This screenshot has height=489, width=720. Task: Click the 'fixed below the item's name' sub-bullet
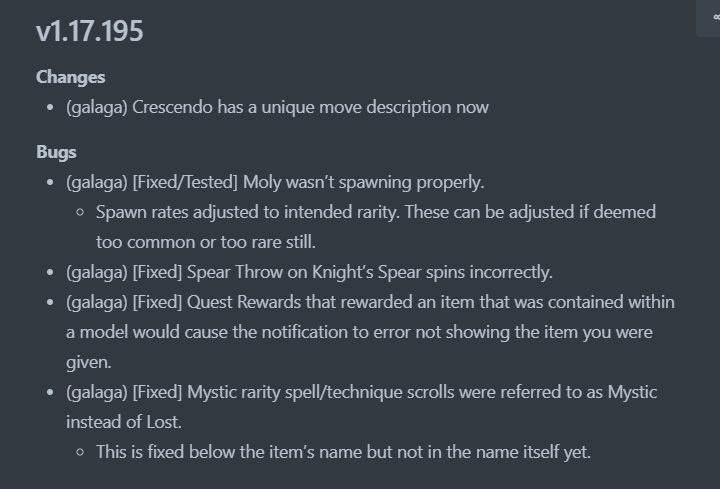(x=343, y=452)
